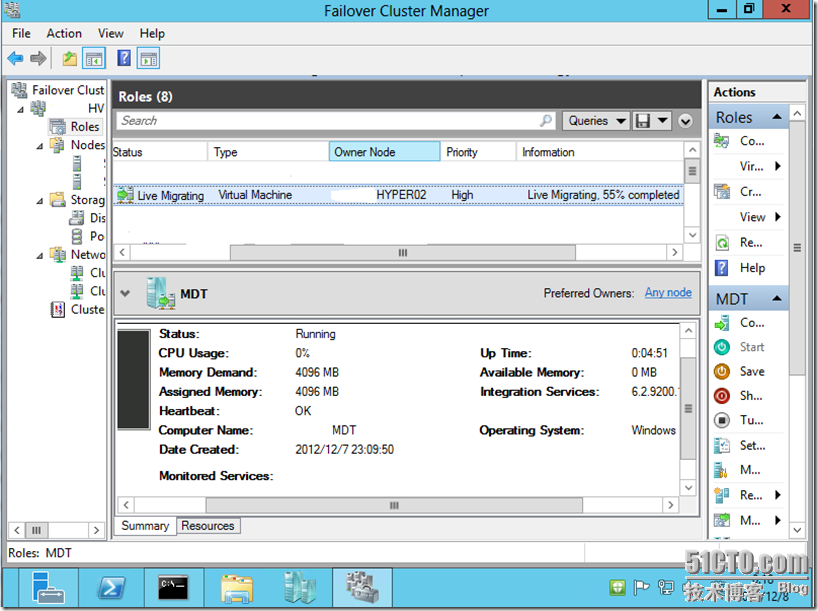The width and height of the screenshot is (818, 611).
Task: Collapse the Storage tree item
Action: [x=40, y=201]
